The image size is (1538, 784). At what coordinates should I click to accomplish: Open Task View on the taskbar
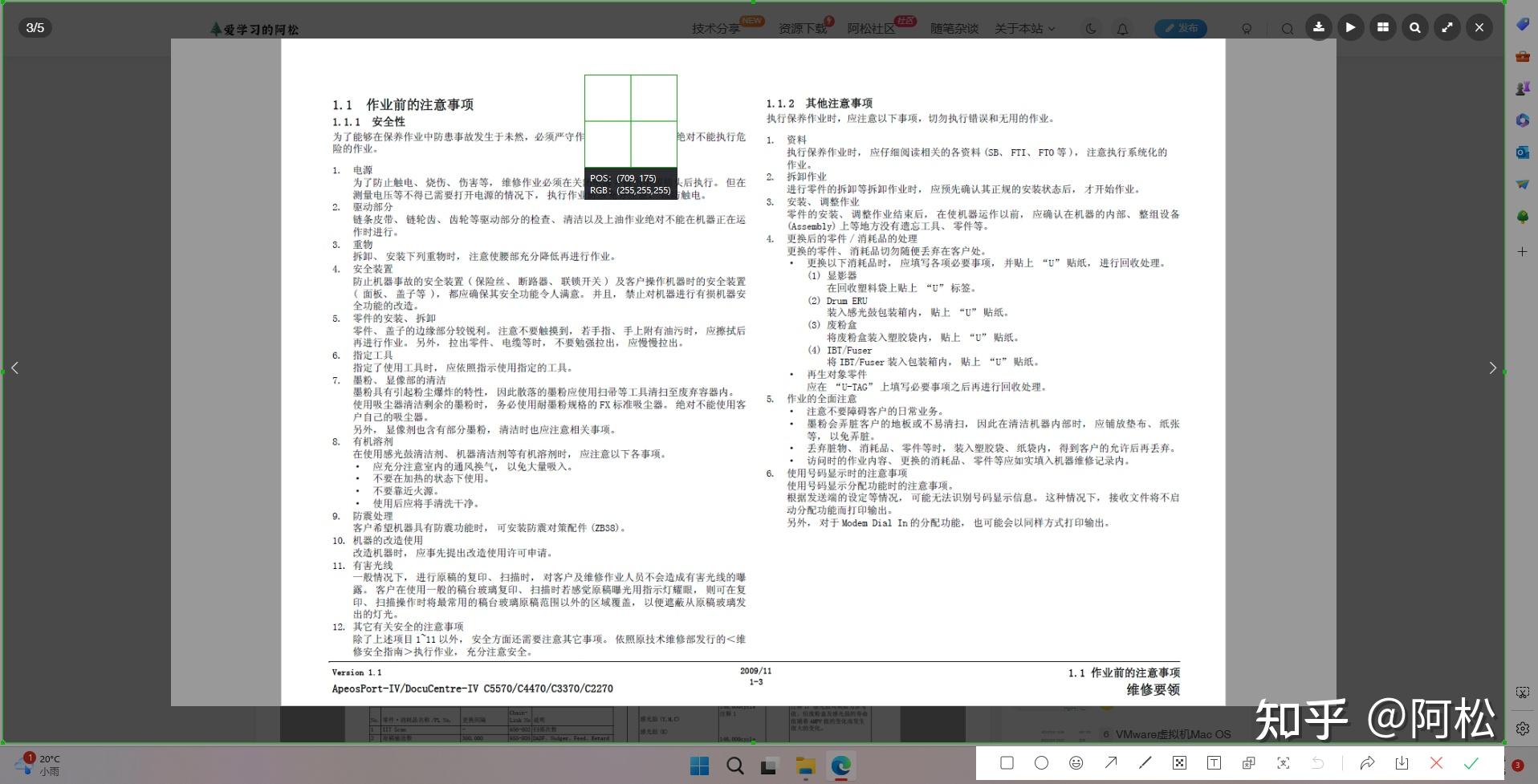pos(769,766)
